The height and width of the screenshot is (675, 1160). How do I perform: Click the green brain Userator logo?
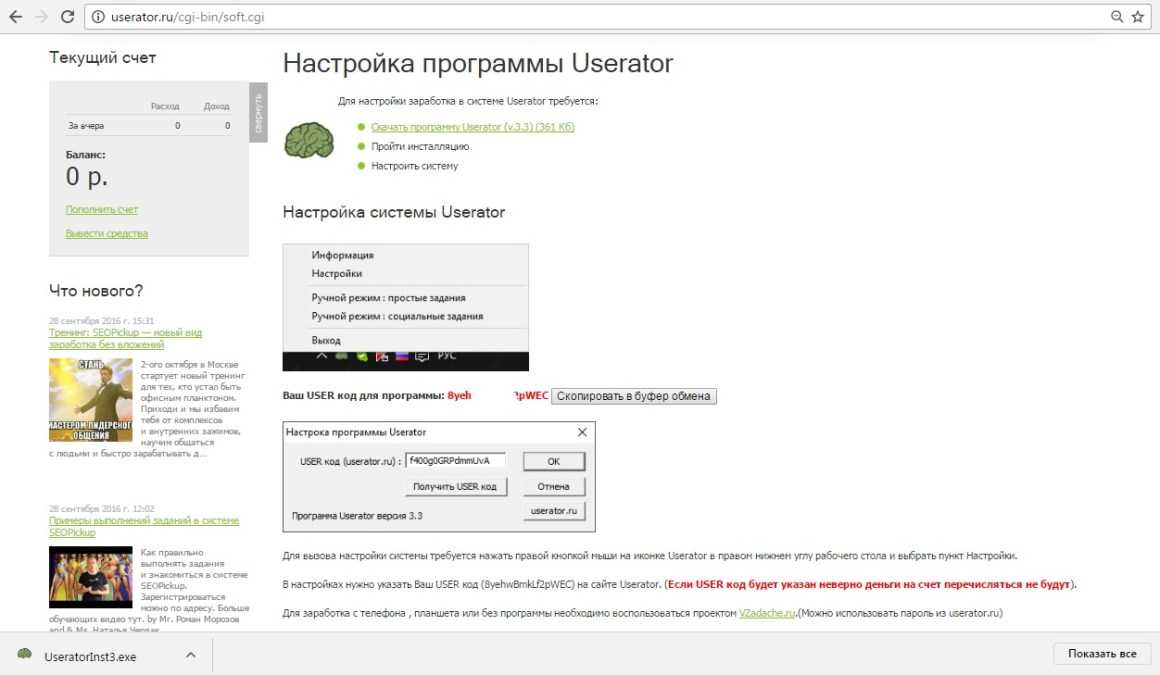(309, 140)
